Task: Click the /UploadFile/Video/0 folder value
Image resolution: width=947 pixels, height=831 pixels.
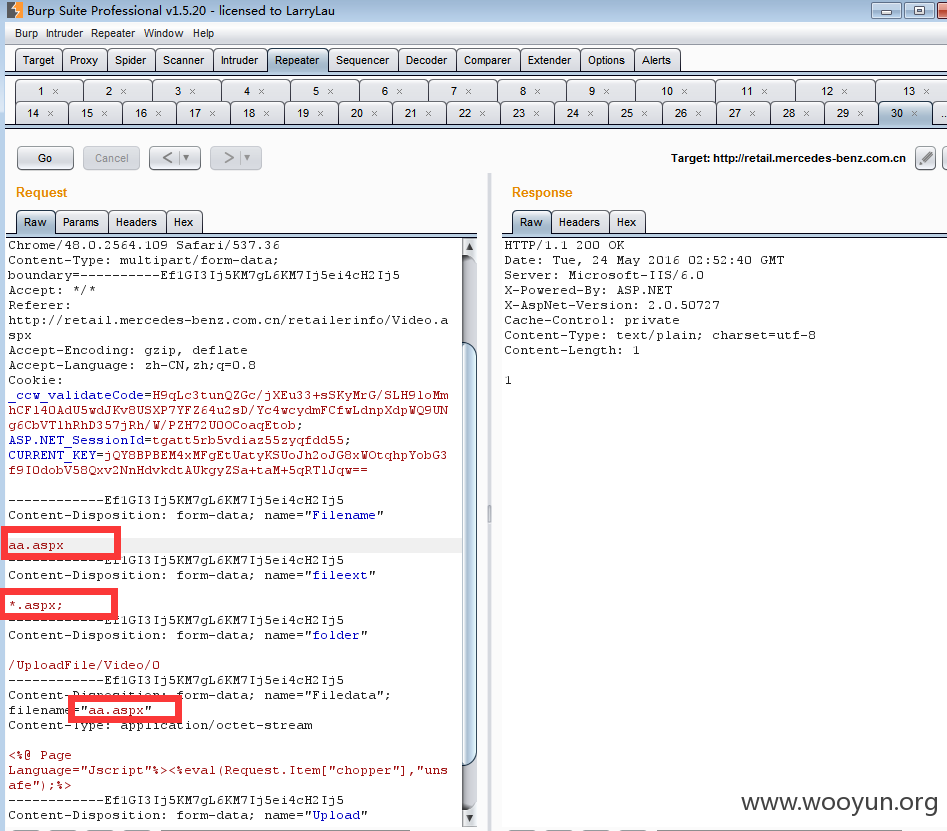Action: coord(85,665)
